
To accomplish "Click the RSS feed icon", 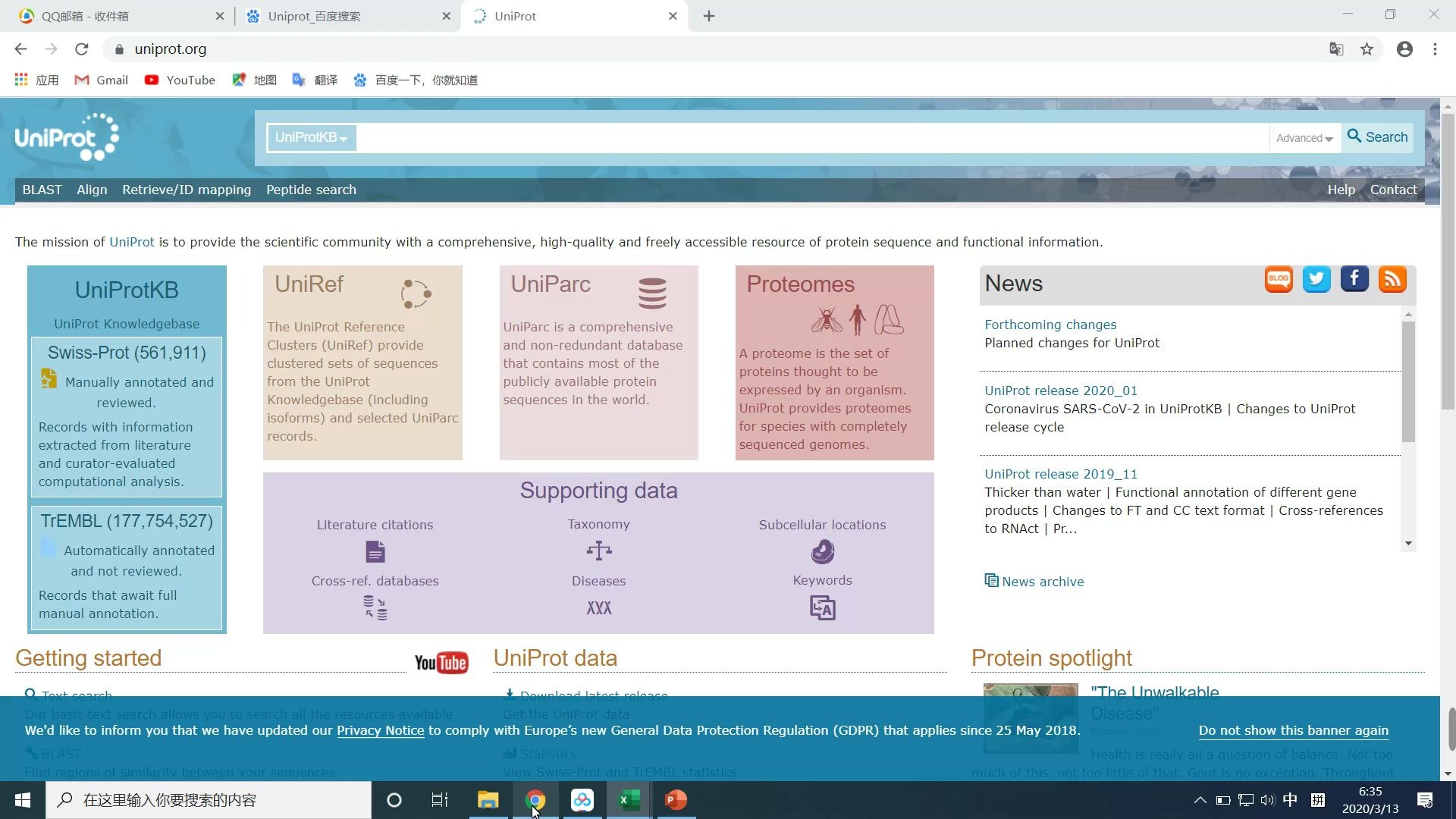I will pyautogui.click(x=1392, y=280).
